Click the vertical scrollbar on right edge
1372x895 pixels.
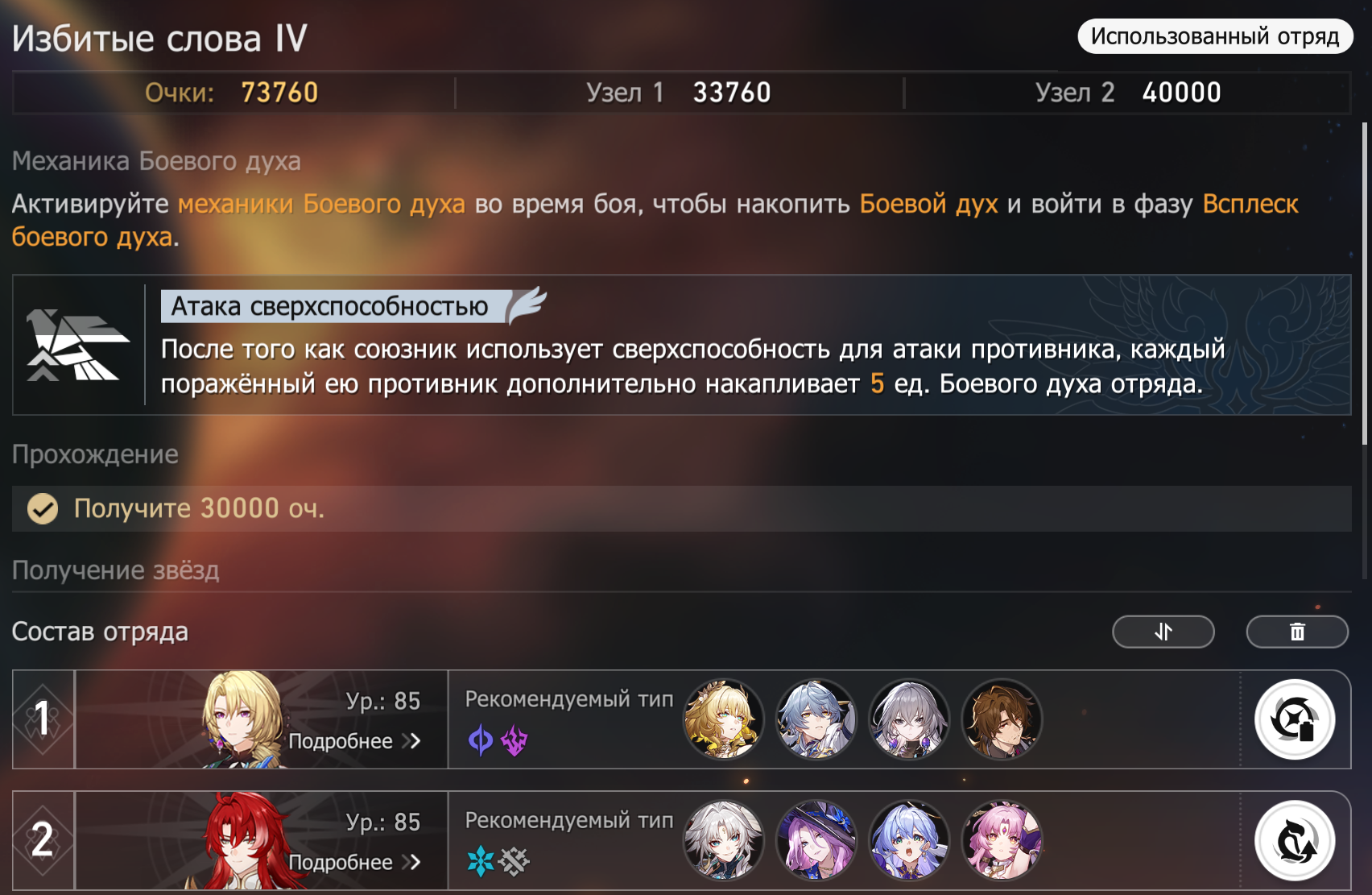pos(1364,282)
